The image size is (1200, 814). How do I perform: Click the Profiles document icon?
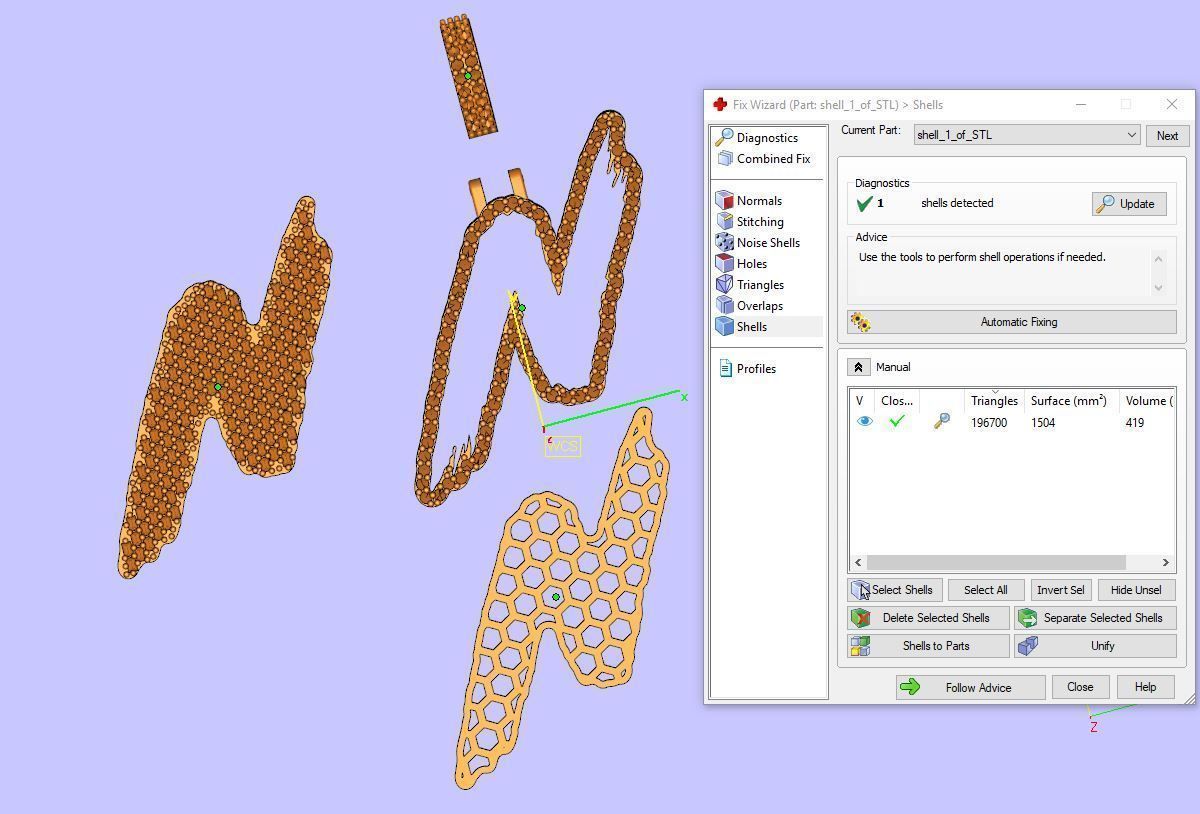[x=726, y=369]
